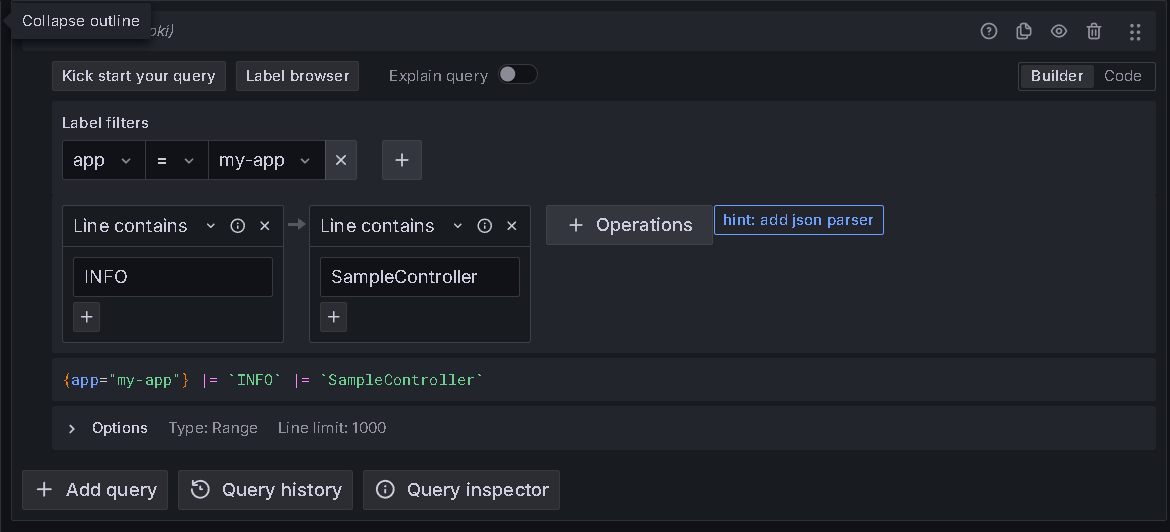Remove the app label filter
Image resolution: width=1170 pixels, height=532 pixels.
click(340, 160)
